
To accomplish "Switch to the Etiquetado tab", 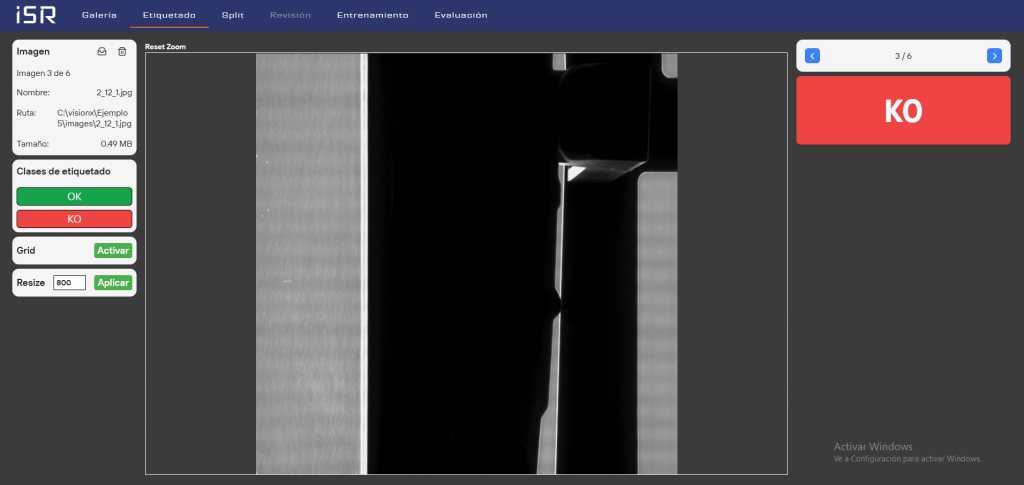I will pos(169,15).
